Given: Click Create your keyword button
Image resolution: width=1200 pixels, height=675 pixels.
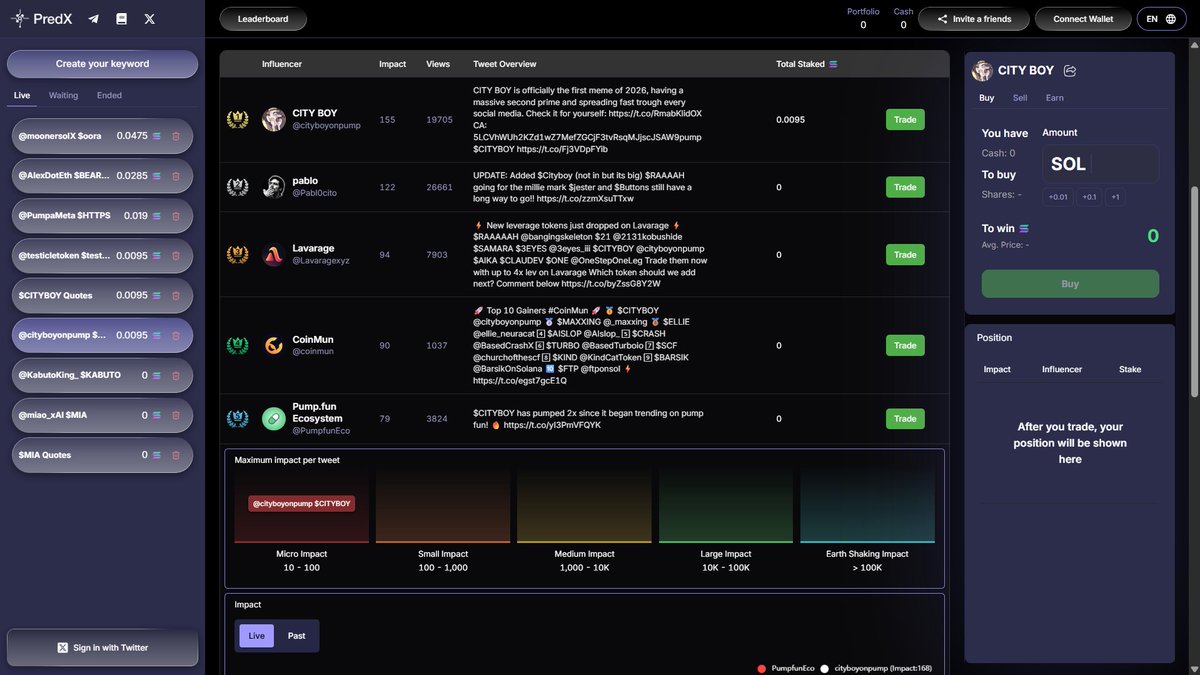Looking at the screenshot, I should [x=102, y=64].
